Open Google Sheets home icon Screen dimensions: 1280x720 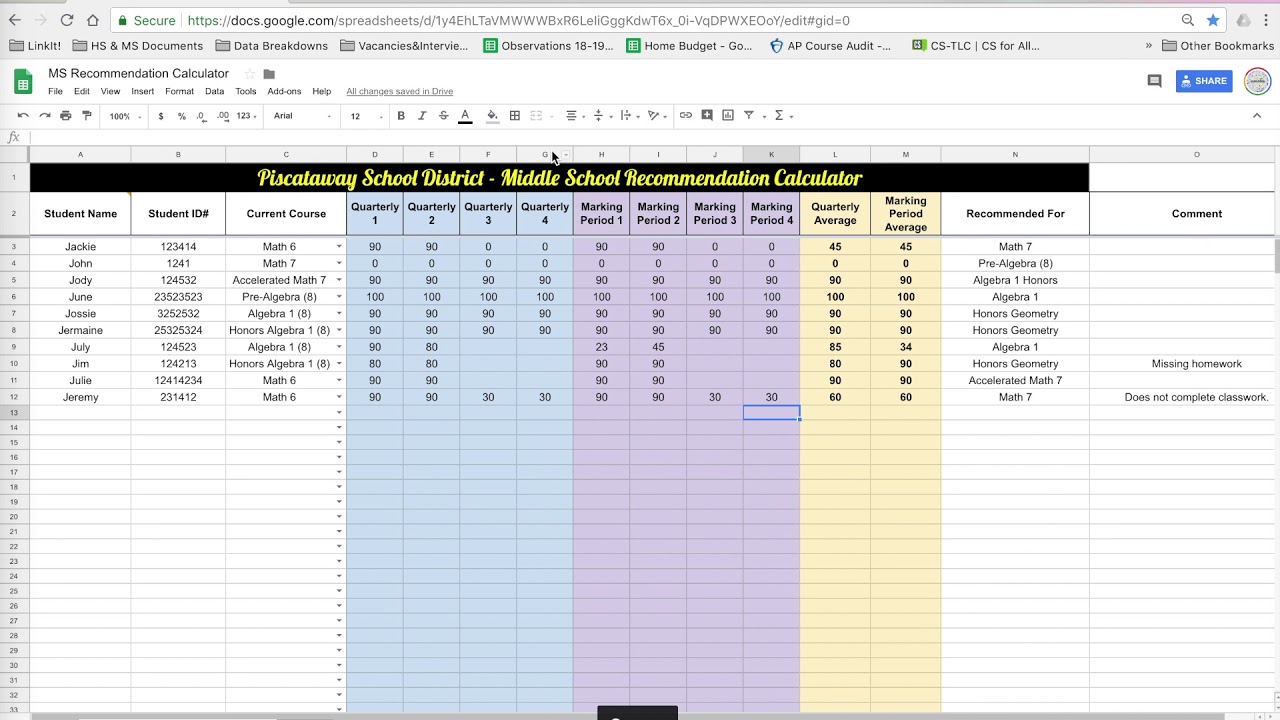(x=23, y=81)
